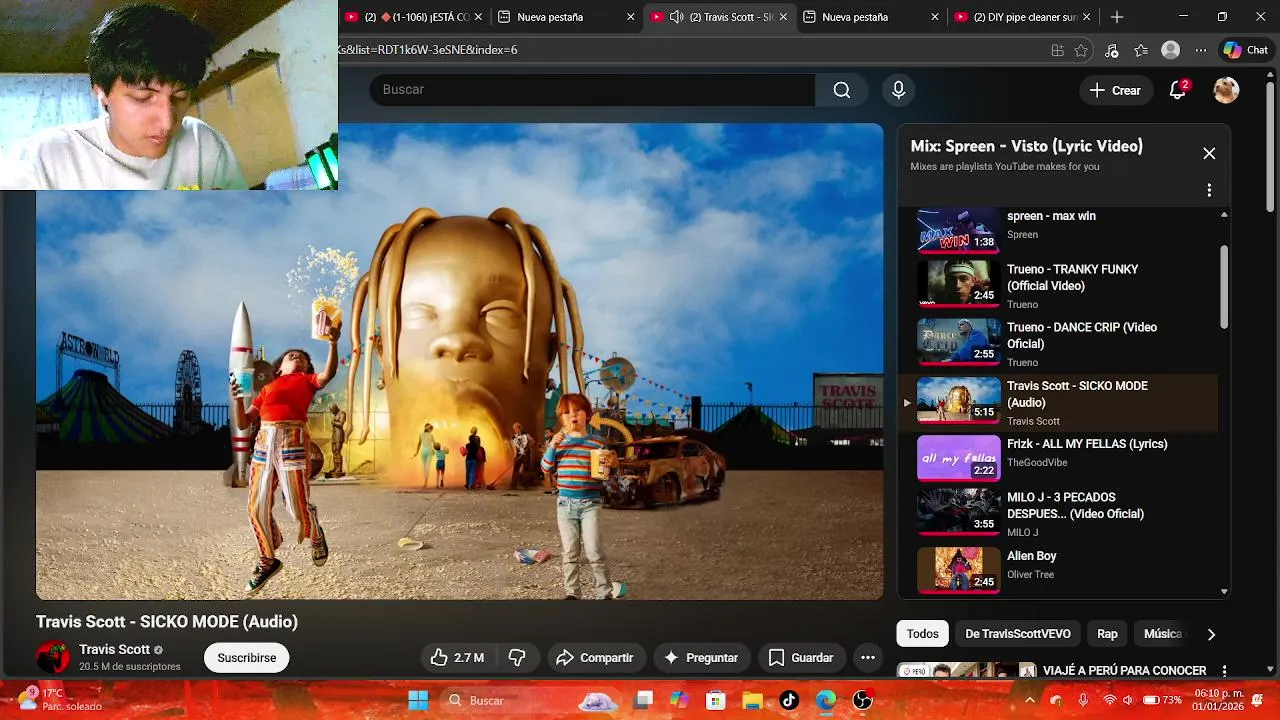Save video with the Guardar button
This screenshot has width=1280, height=720.
(x=800, y=657)
